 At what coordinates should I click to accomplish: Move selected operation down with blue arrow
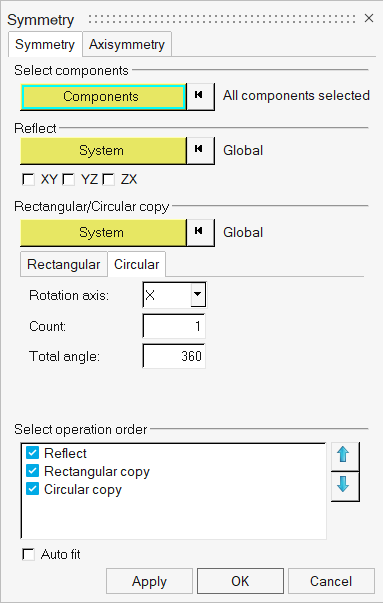(x=345, y=486)
